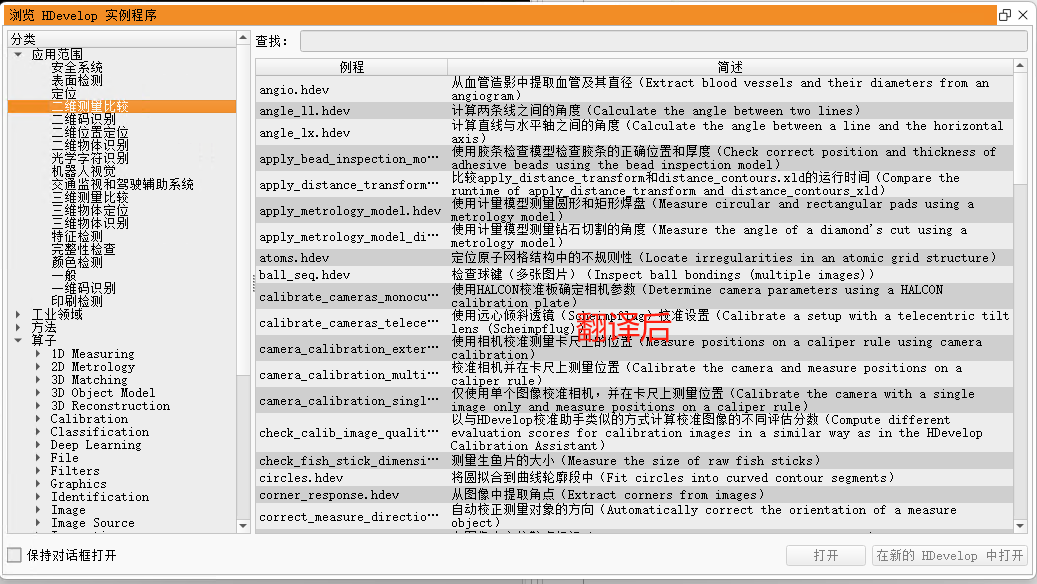The width and height of the screenshot is (1037, 584).
Task: Collapse the 应用范围 tree node
Action: (19, 54)
